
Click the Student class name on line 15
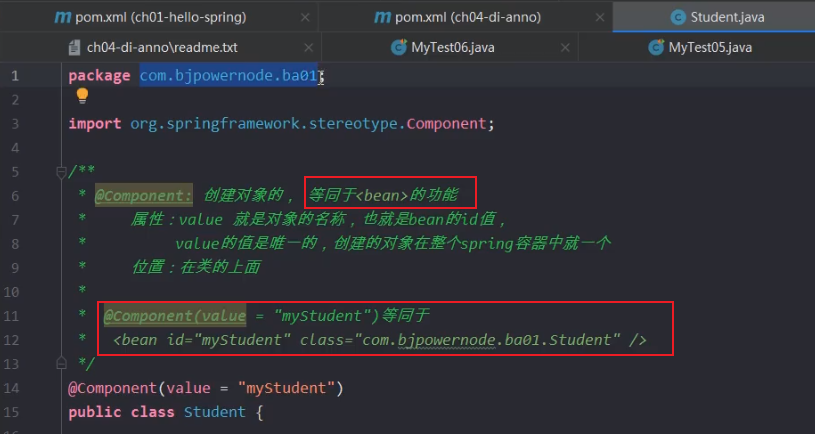click(215, 412)
